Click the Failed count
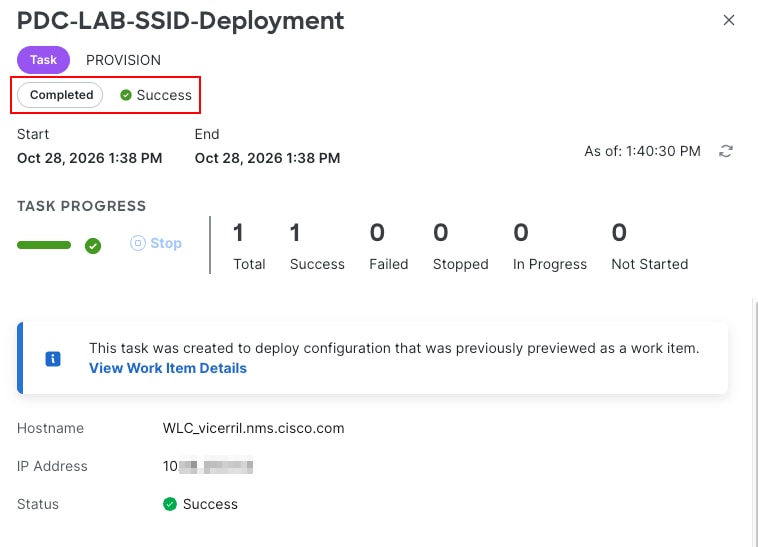The width and height of the screenshot is (758, 547). coord(377,233)
